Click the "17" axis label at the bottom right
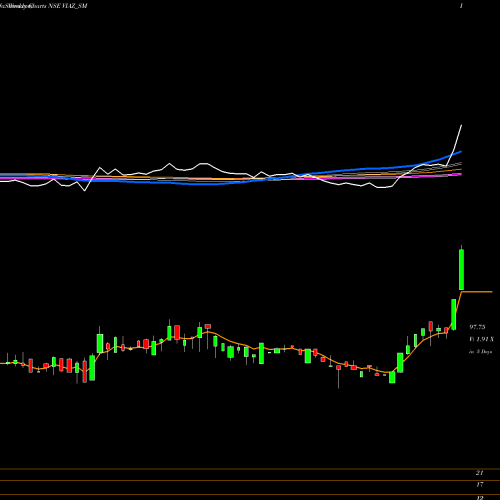Viewport: 500px width, 500px height. [x=480, y=484]
